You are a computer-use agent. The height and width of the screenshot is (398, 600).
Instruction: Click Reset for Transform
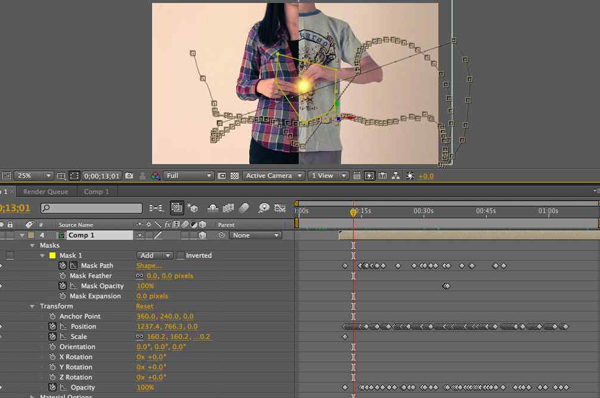[145, 306]
